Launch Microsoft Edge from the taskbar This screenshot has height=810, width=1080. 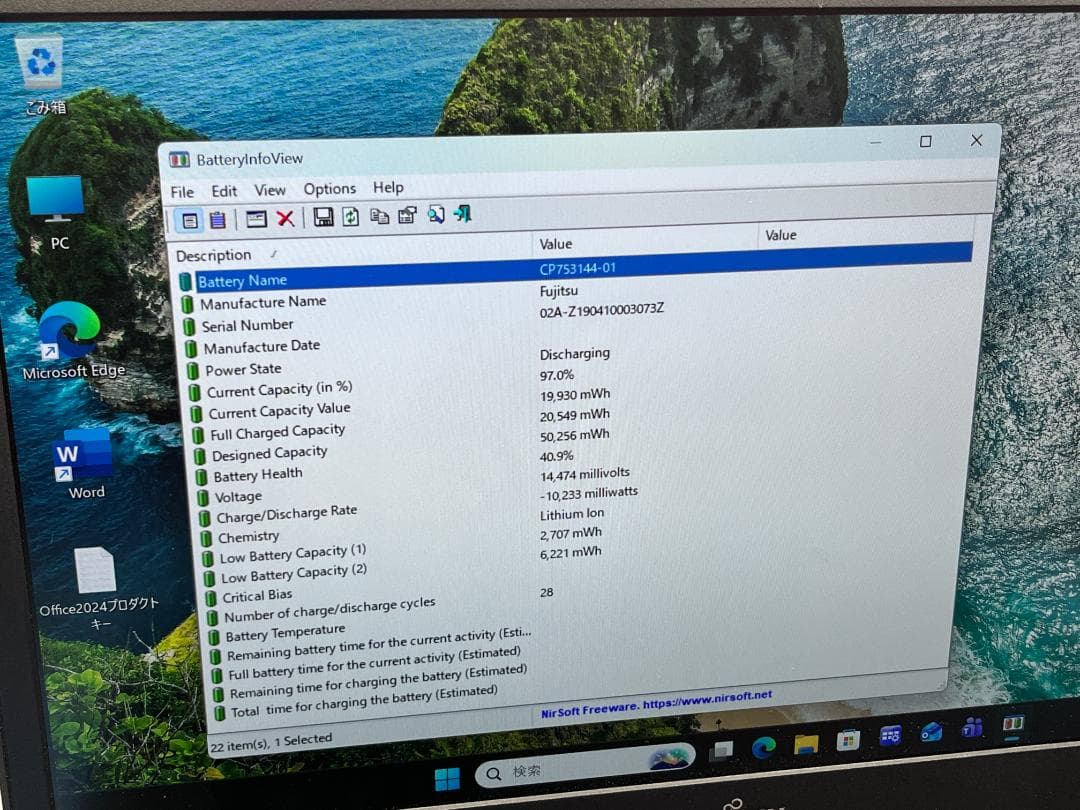763,746
